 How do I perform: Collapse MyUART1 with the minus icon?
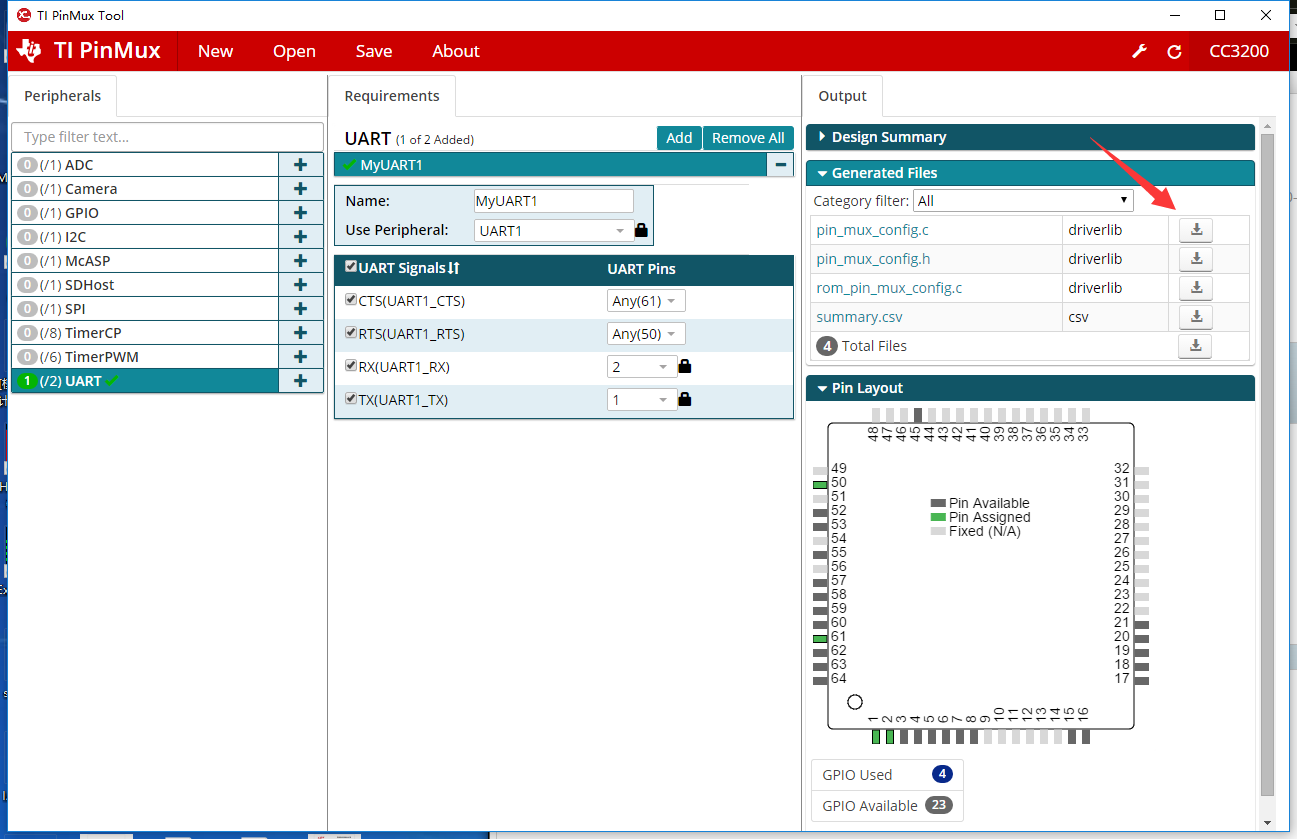pos(780,165)
